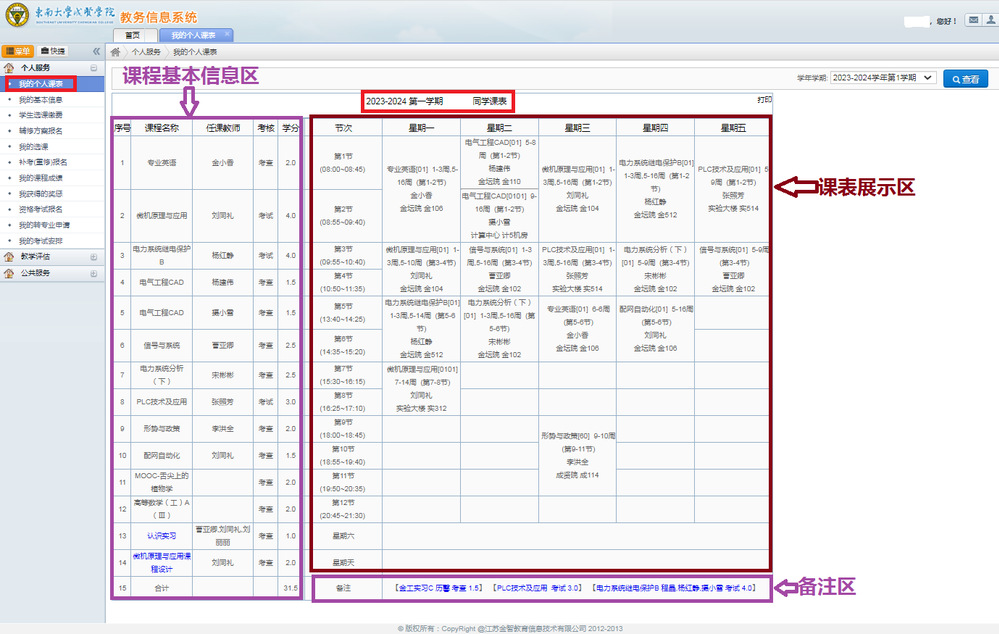
Task: Select 我的选课 in the sidebar
Action: tap(33, 147)
